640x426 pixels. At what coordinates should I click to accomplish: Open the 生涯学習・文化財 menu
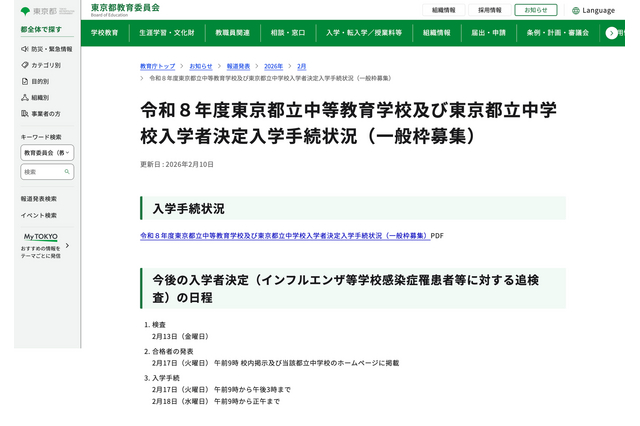click(167, 33)
